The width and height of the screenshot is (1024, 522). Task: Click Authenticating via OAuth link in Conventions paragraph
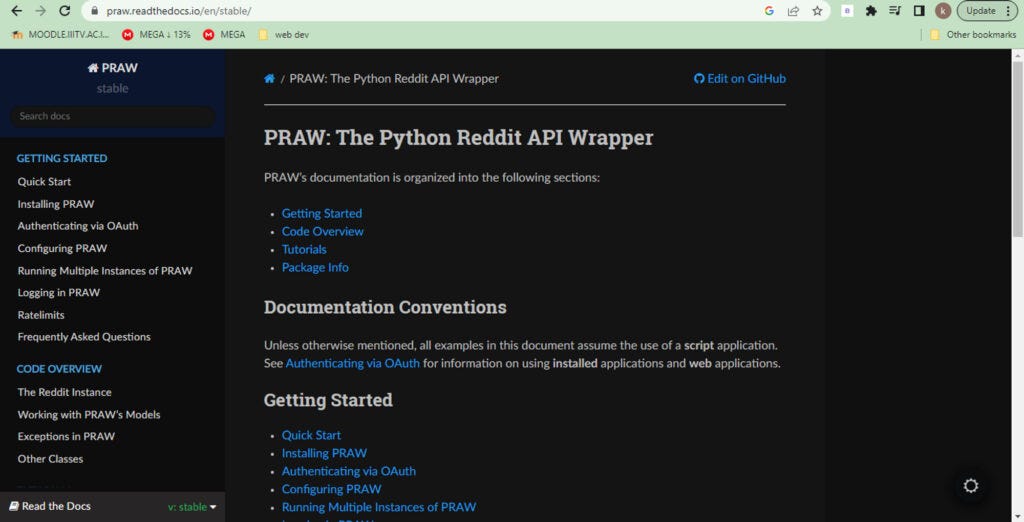pyautogui.click(x=353, y=363)
